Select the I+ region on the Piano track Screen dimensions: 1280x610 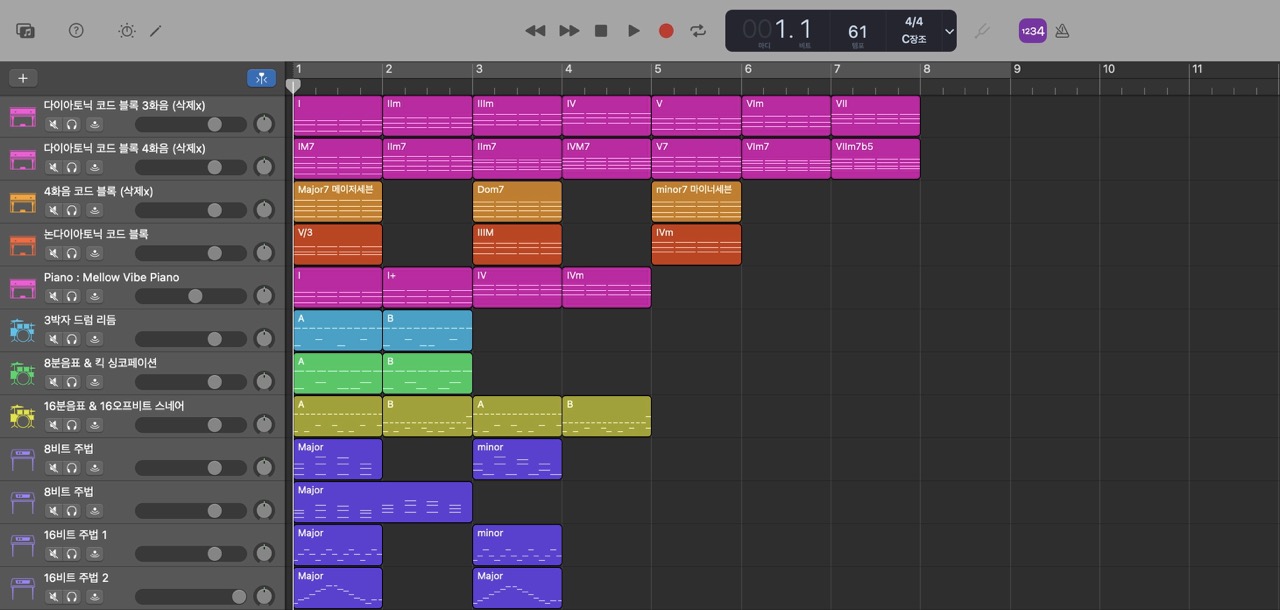427,288
